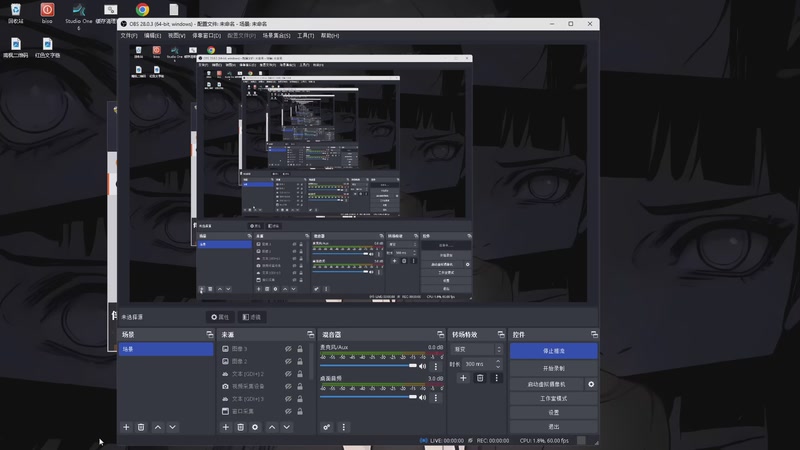Open the transition type dropdown 渐变

tap(477, 349)
